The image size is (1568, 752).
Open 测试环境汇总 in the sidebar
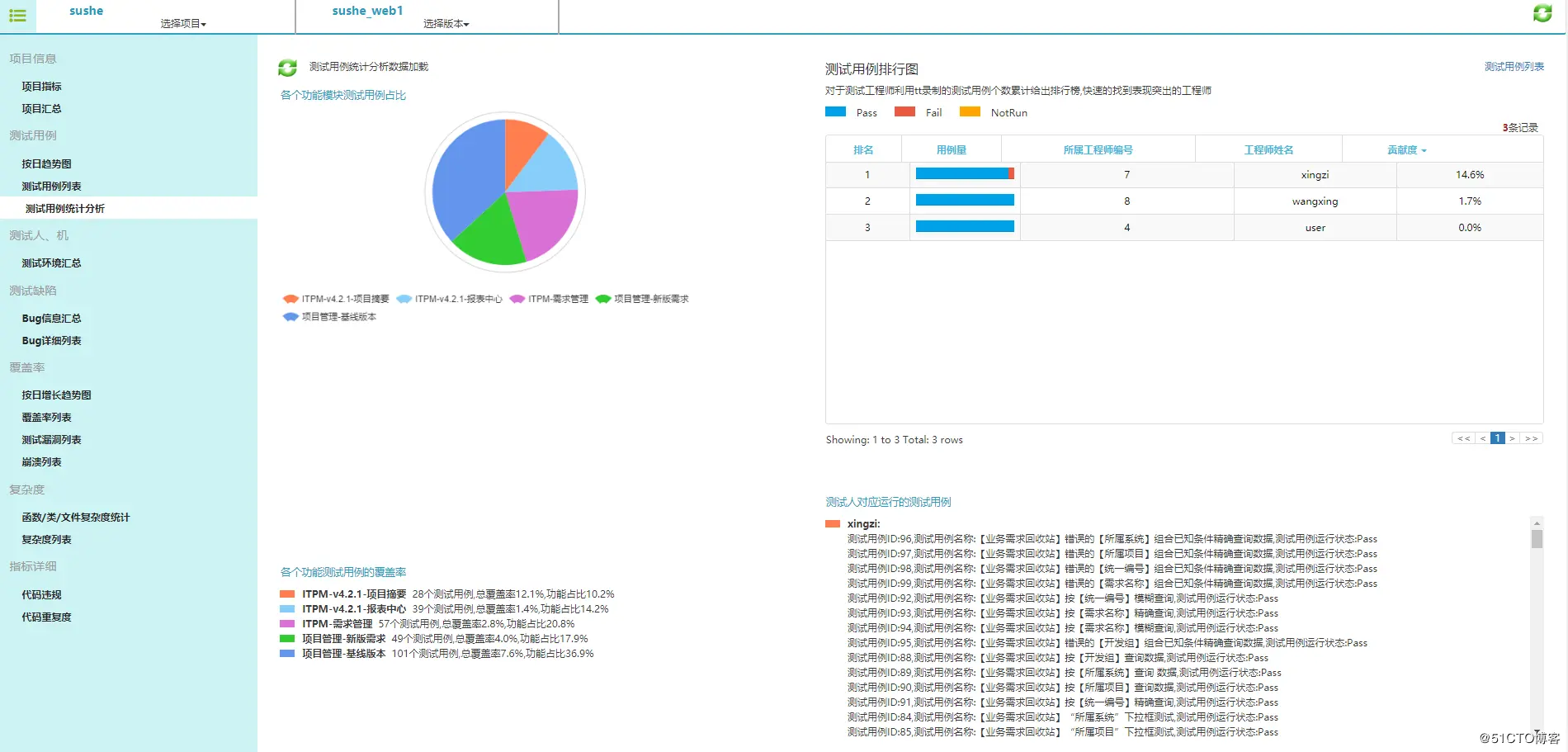51,263
